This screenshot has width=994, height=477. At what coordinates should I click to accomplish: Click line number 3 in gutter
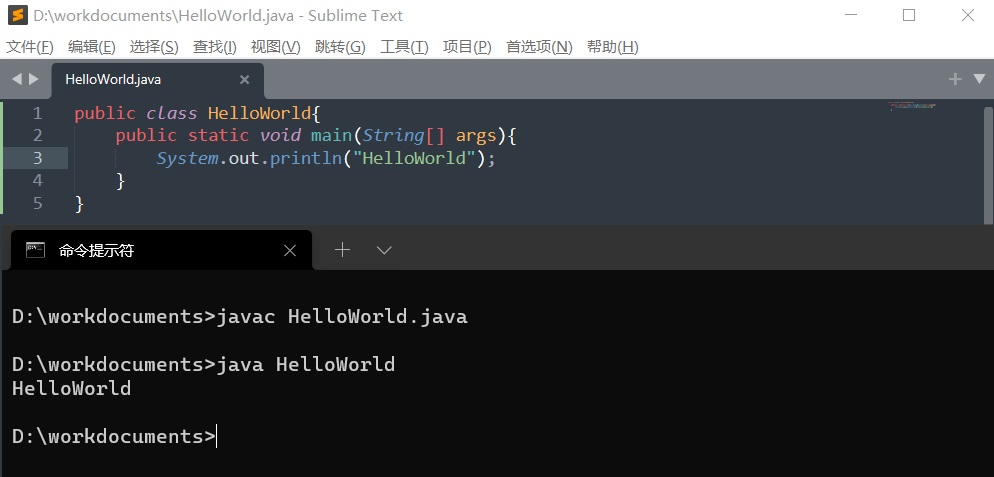[37, 158]
